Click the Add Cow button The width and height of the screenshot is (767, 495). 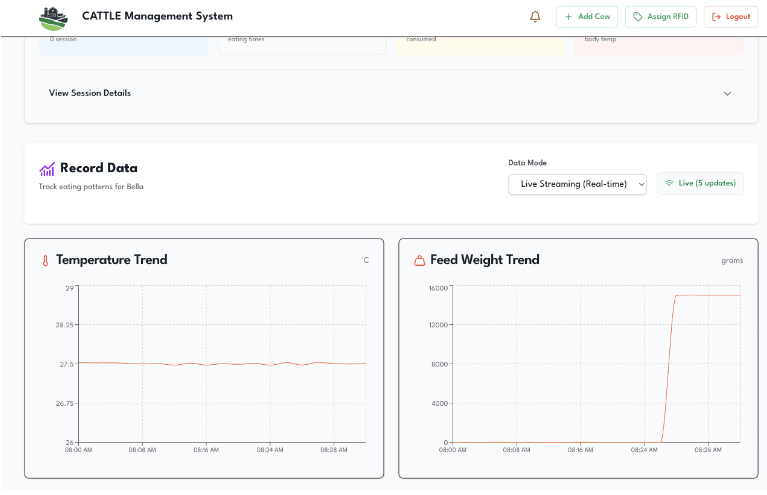(587, 17)
